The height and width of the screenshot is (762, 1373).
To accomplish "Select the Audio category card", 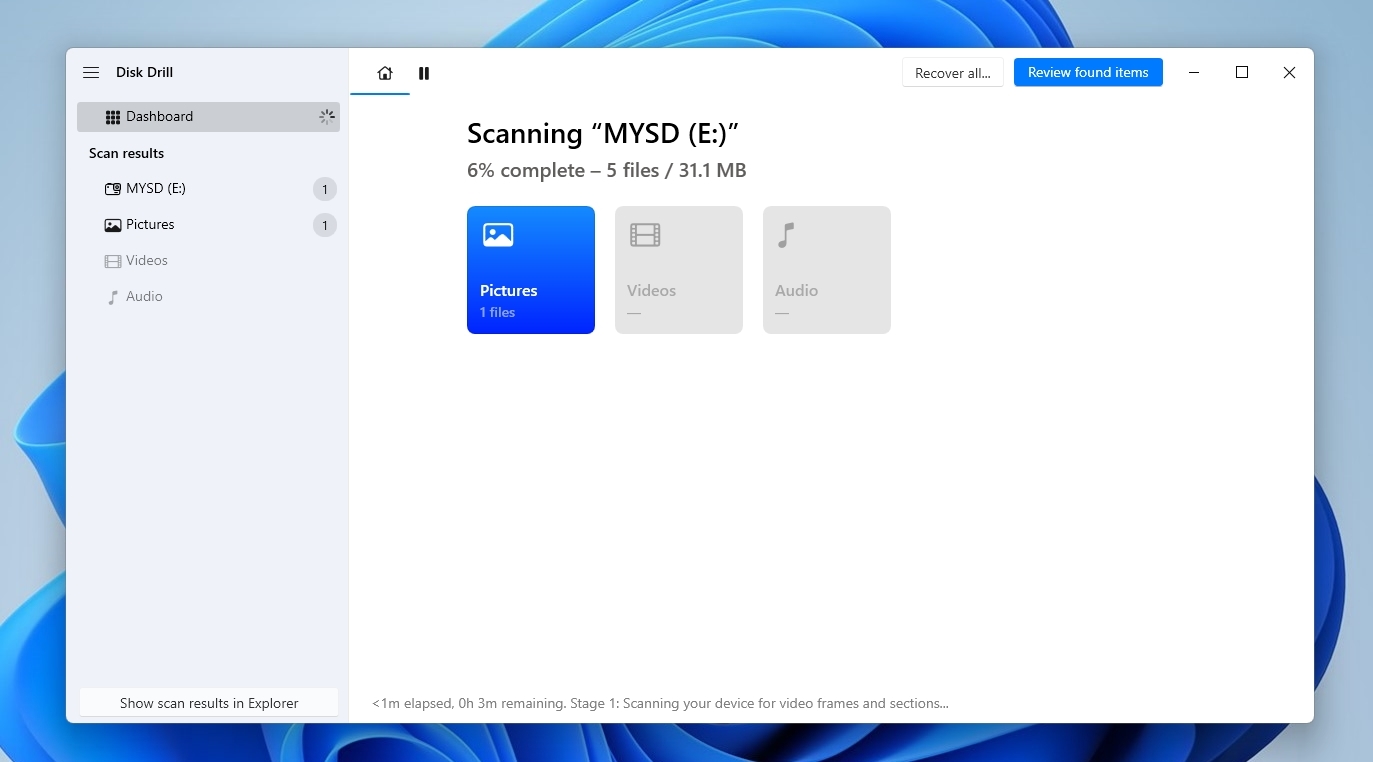I will click(x=827, y=270).
